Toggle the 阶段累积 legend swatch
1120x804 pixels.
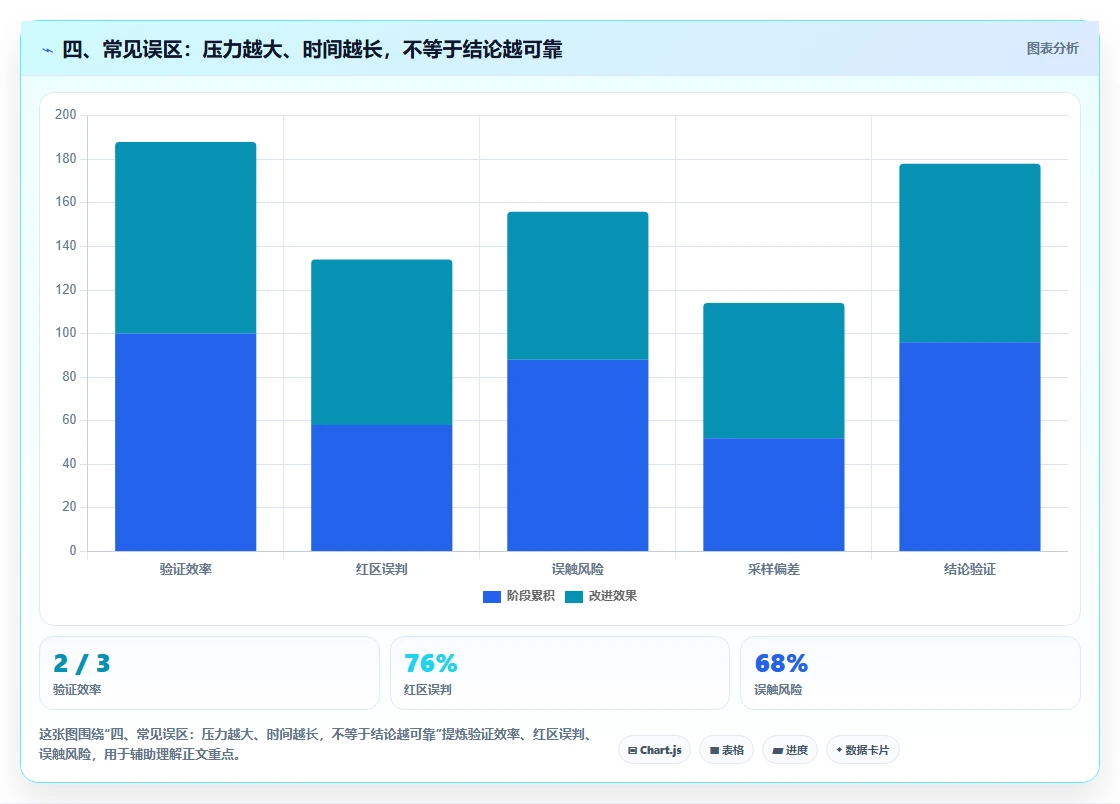pos(491,596)
